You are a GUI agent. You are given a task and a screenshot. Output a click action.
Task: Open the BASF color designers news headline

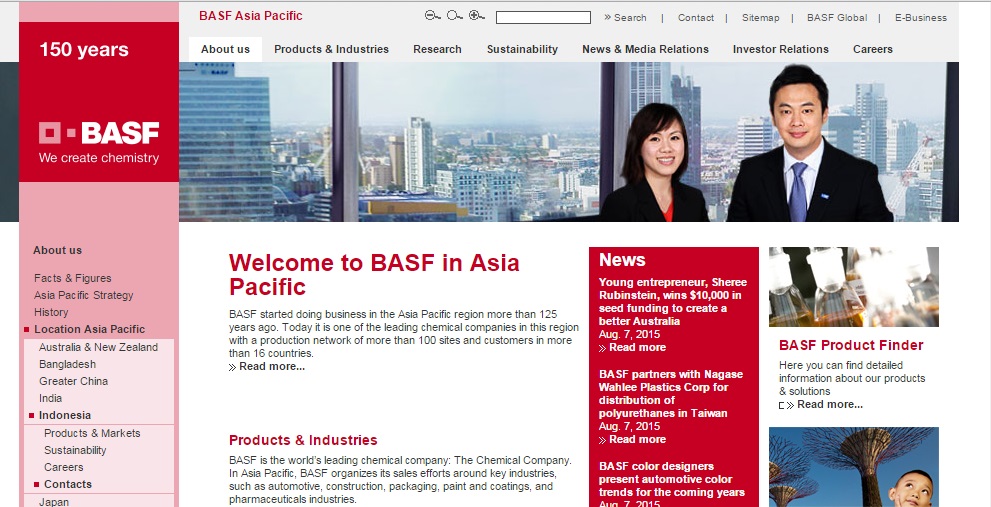click(671, 479)
